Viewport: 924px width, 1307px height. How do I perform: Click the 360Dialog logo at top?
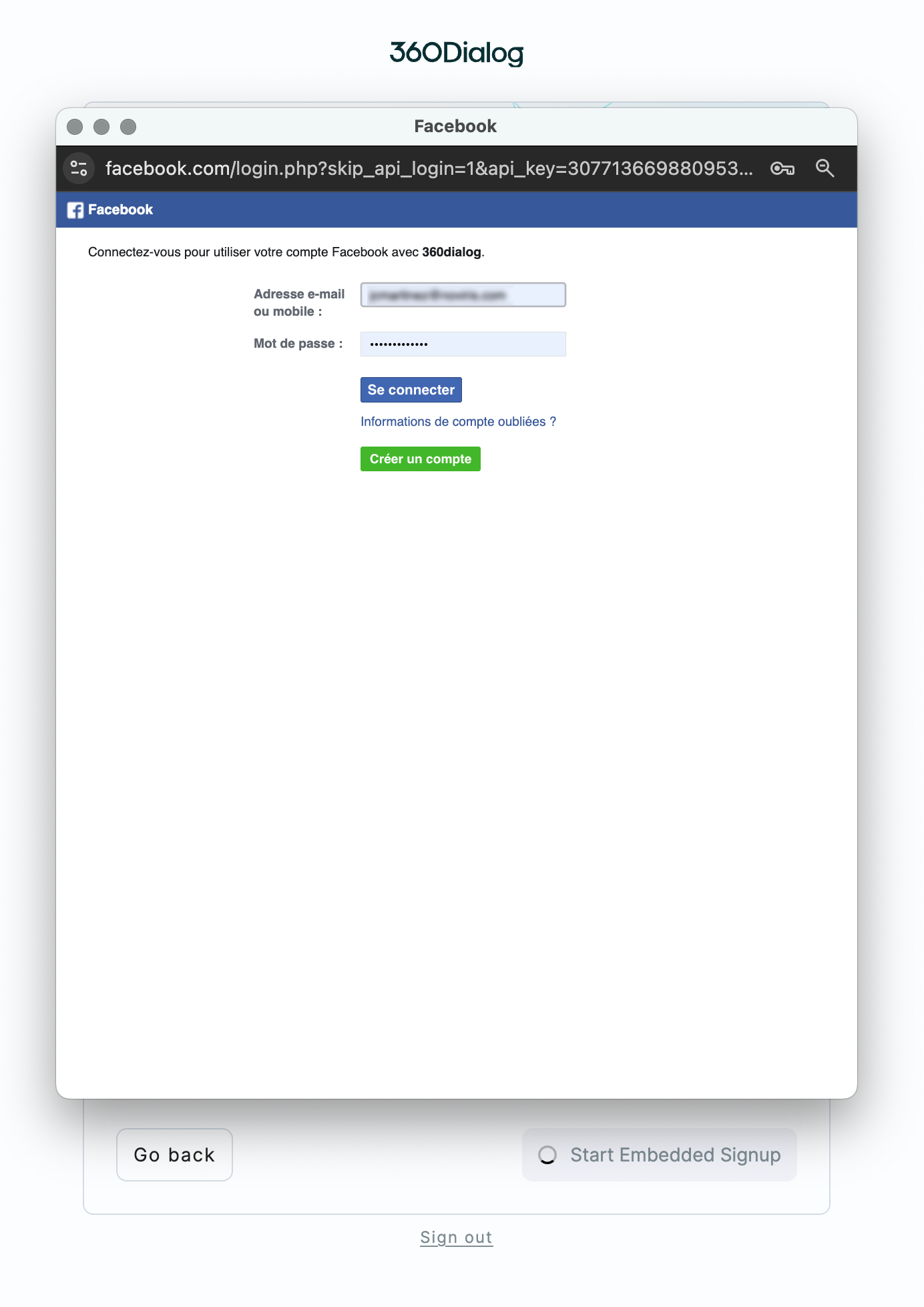(457, 53)
